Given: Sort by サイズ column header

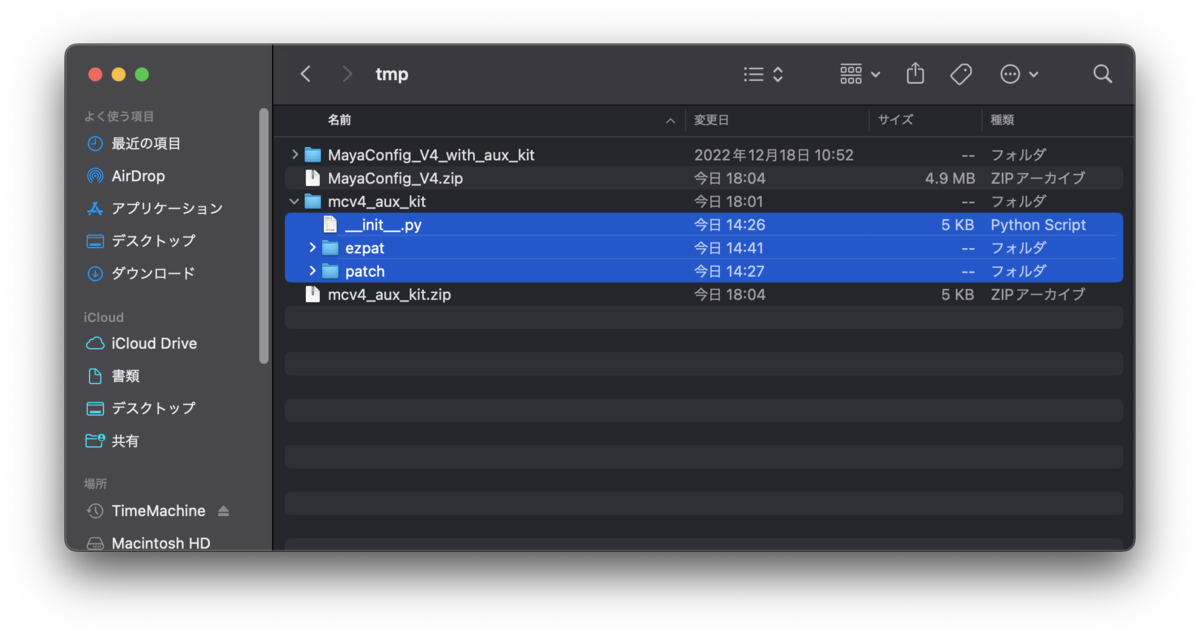Looking at the screenshot, I should (896, 120).
